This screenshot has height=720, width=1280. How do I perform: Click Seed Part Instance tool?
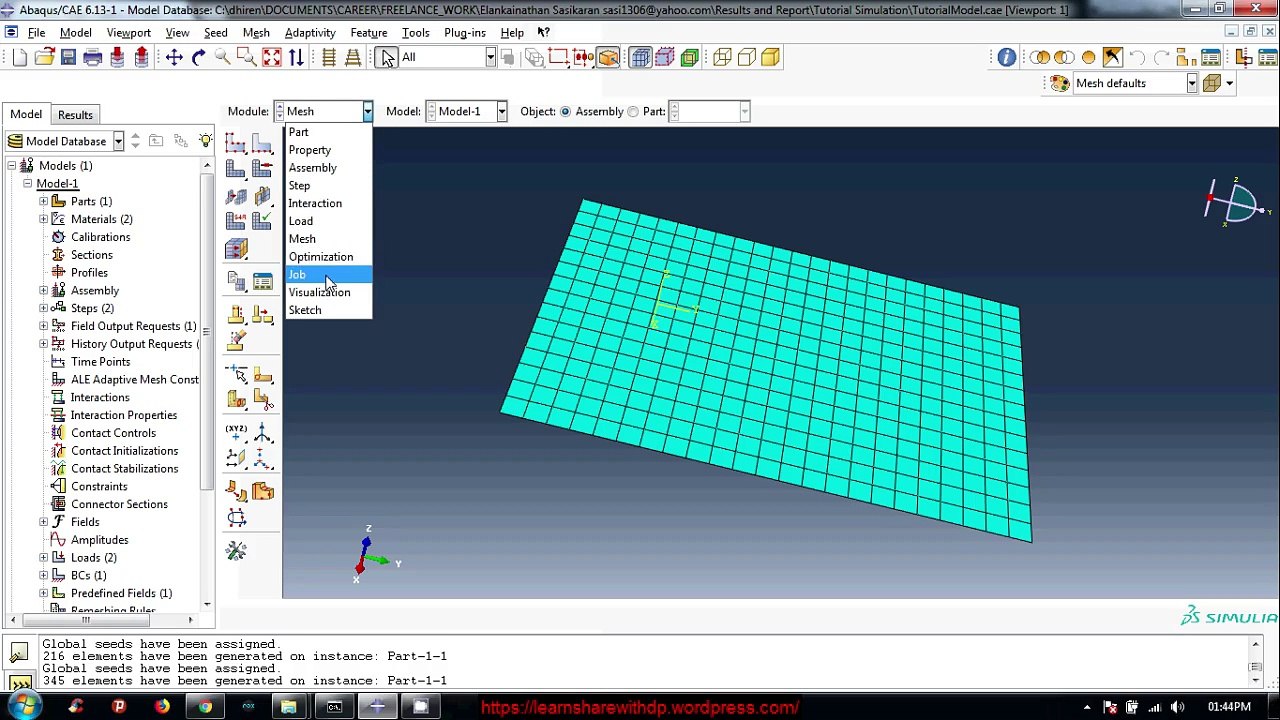236,144
